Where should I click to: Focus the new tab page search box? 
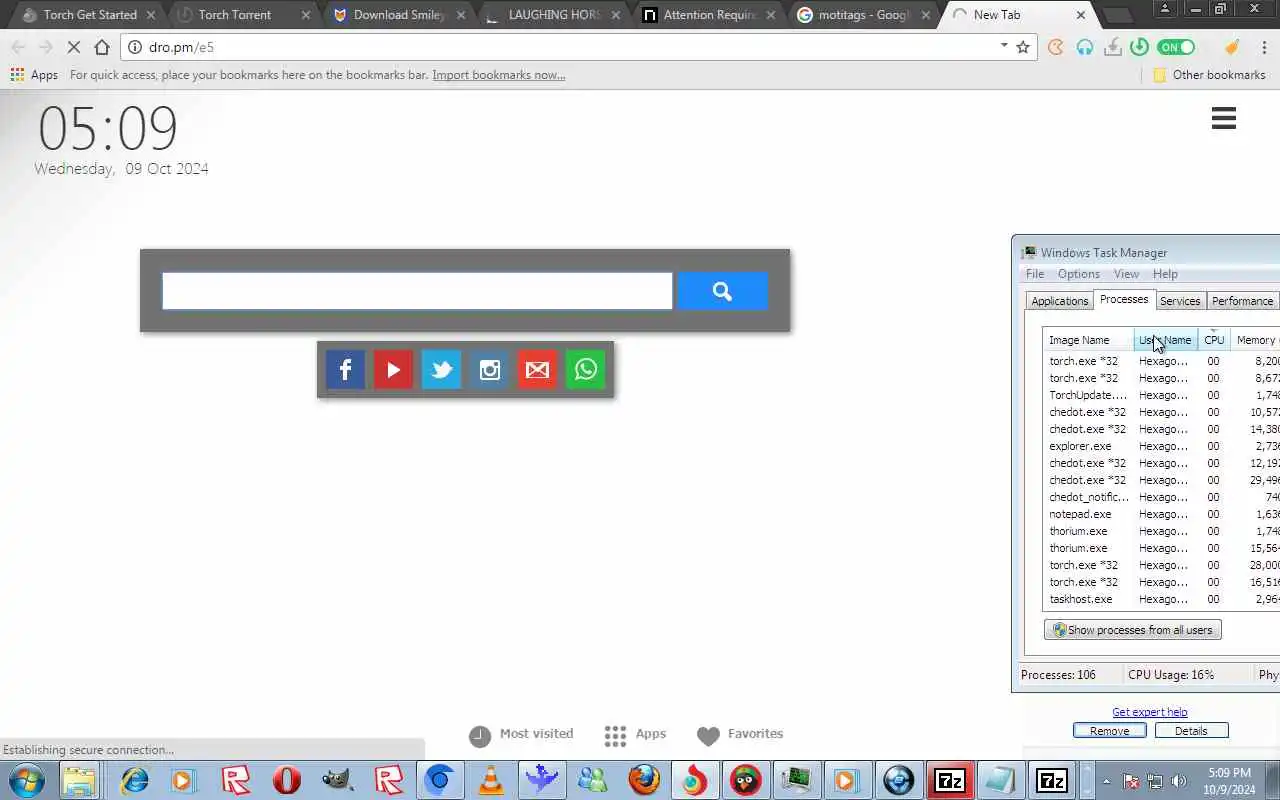click(417, 291)
